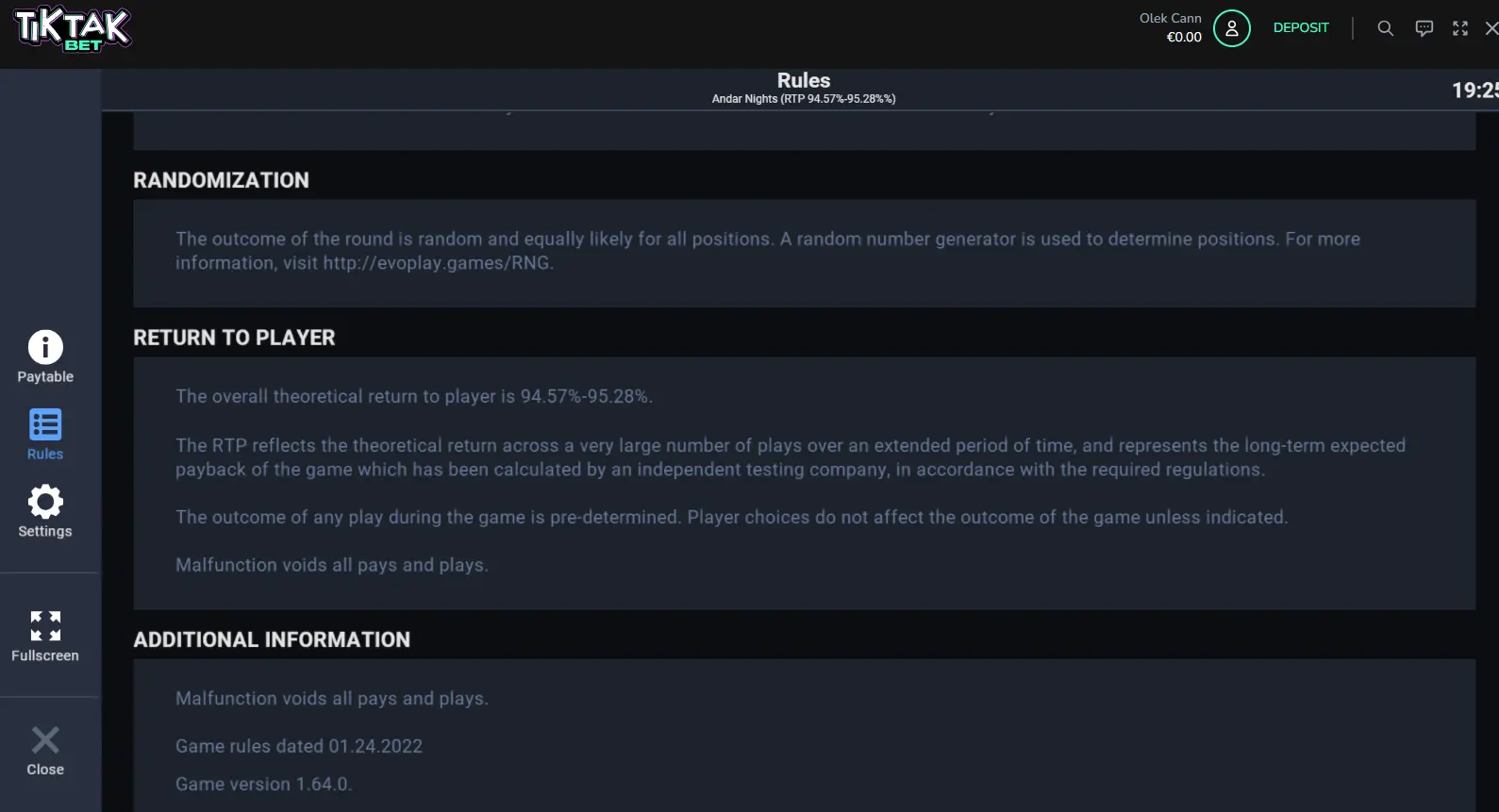Click the Rules title in header

point(804,80)
